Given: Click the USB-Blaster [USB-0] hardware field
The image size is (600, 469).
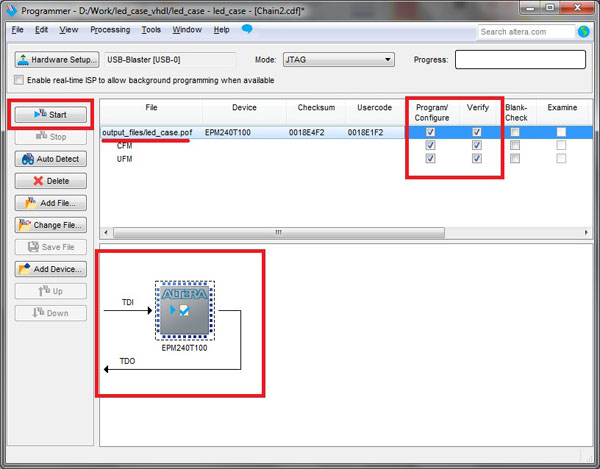Looking at the screenshot, I should (170, 60).
